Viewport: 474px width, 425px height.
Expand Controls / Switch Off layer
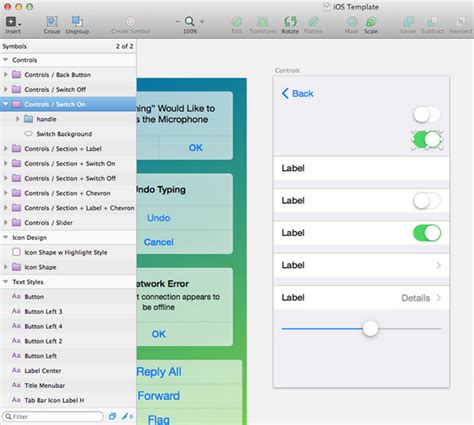click(5, 89)
